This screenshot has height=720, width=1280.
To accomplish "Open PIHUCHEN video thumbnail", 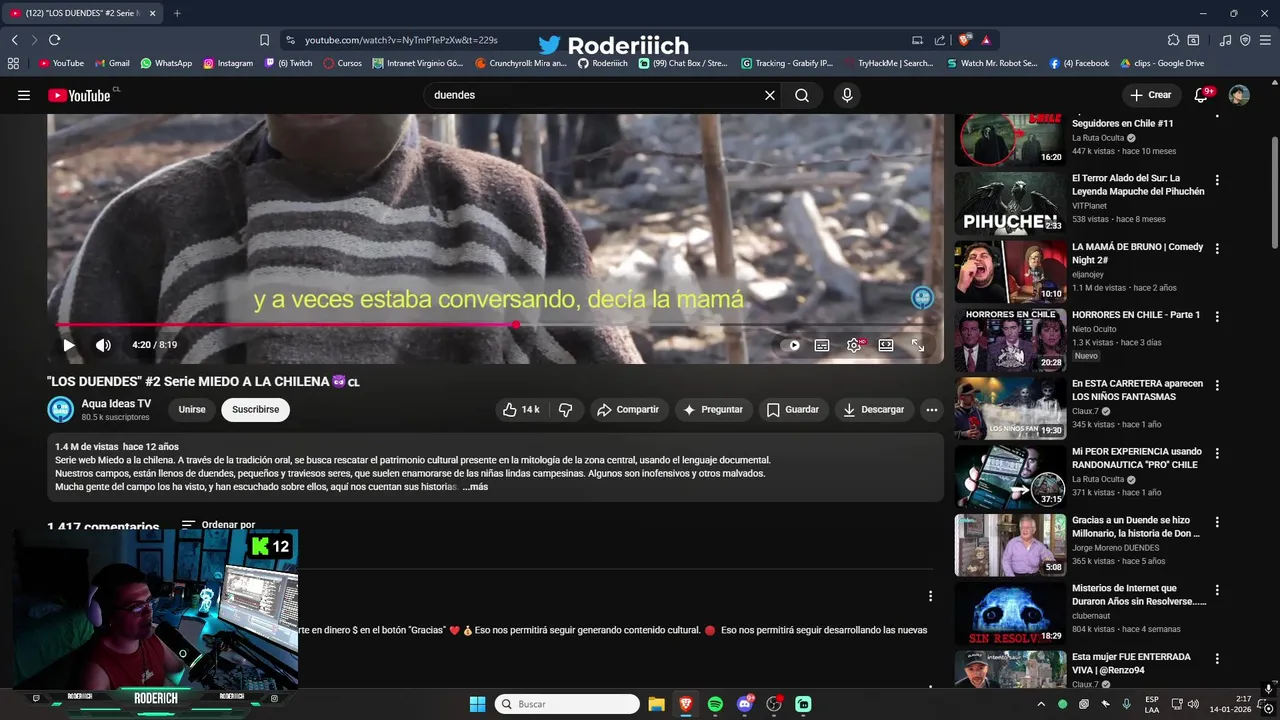I will coord(1010,203).
